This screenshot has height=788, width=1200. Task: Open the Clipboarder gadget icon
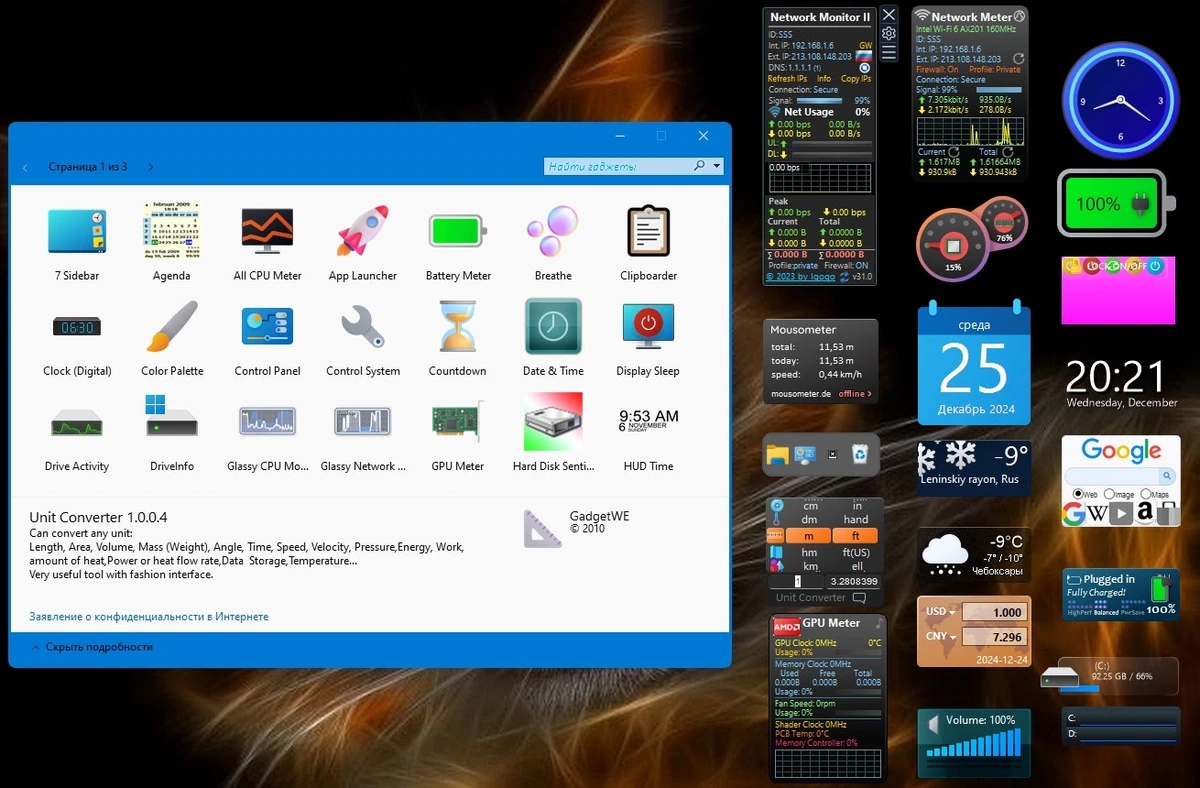pos(648,232)
